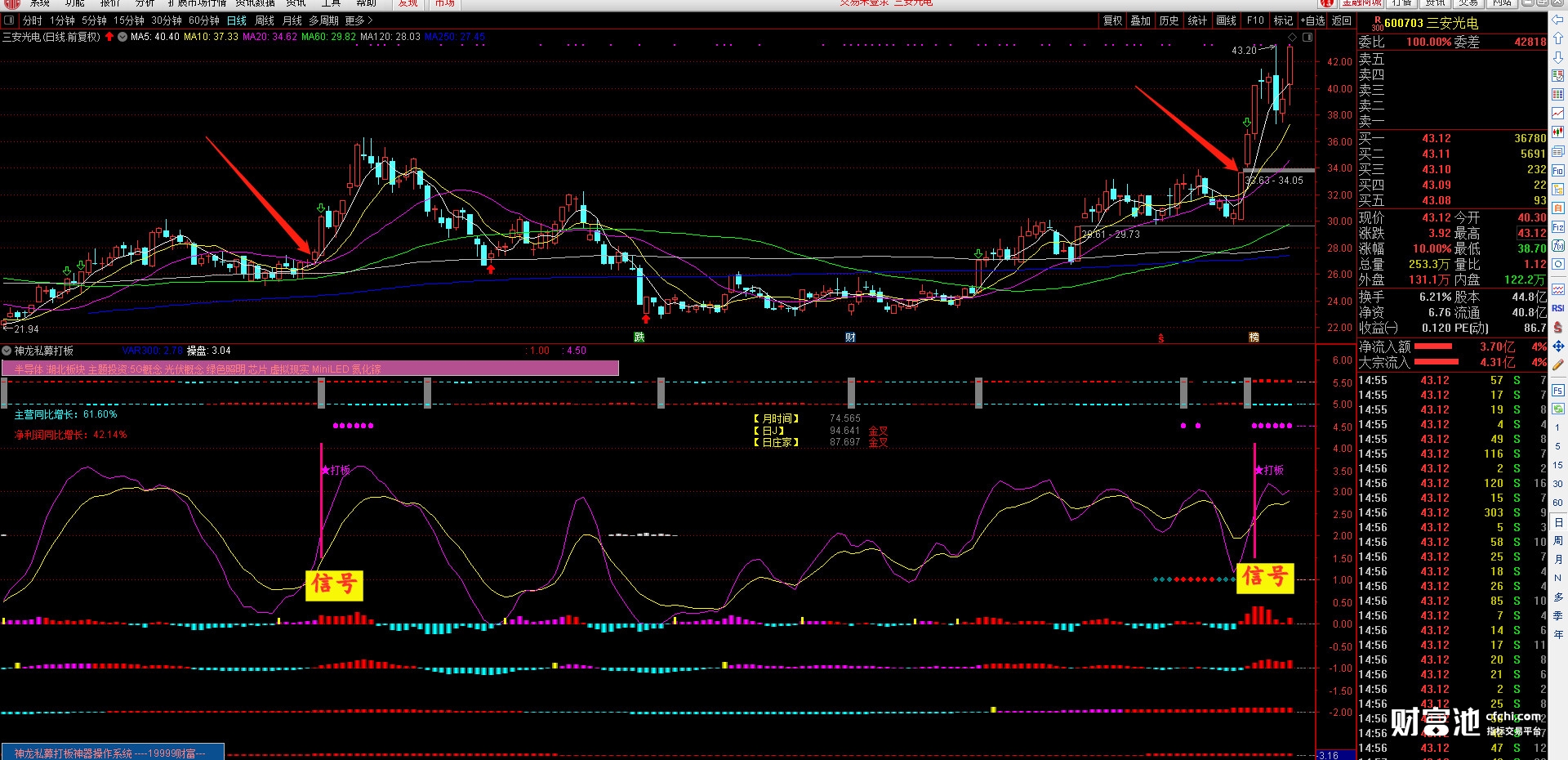Toggle the 神龙私募打板 indicator circle icon
Viewport: 1568px width, 760px height.
[7, 351]
